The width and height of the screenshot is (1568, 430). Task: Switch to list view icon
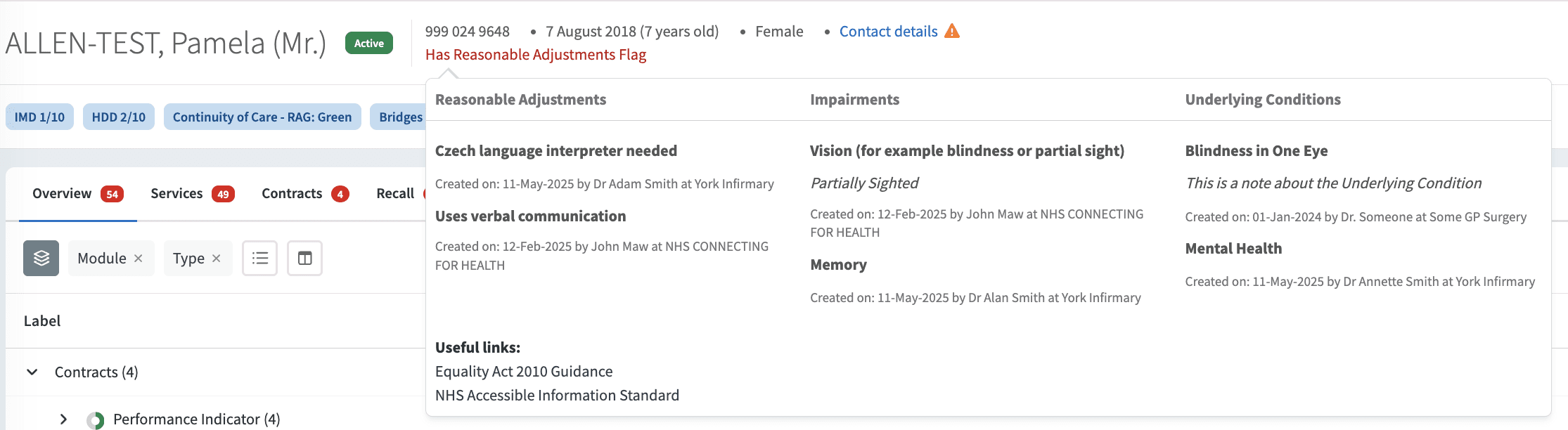click(x=260, y=258)
